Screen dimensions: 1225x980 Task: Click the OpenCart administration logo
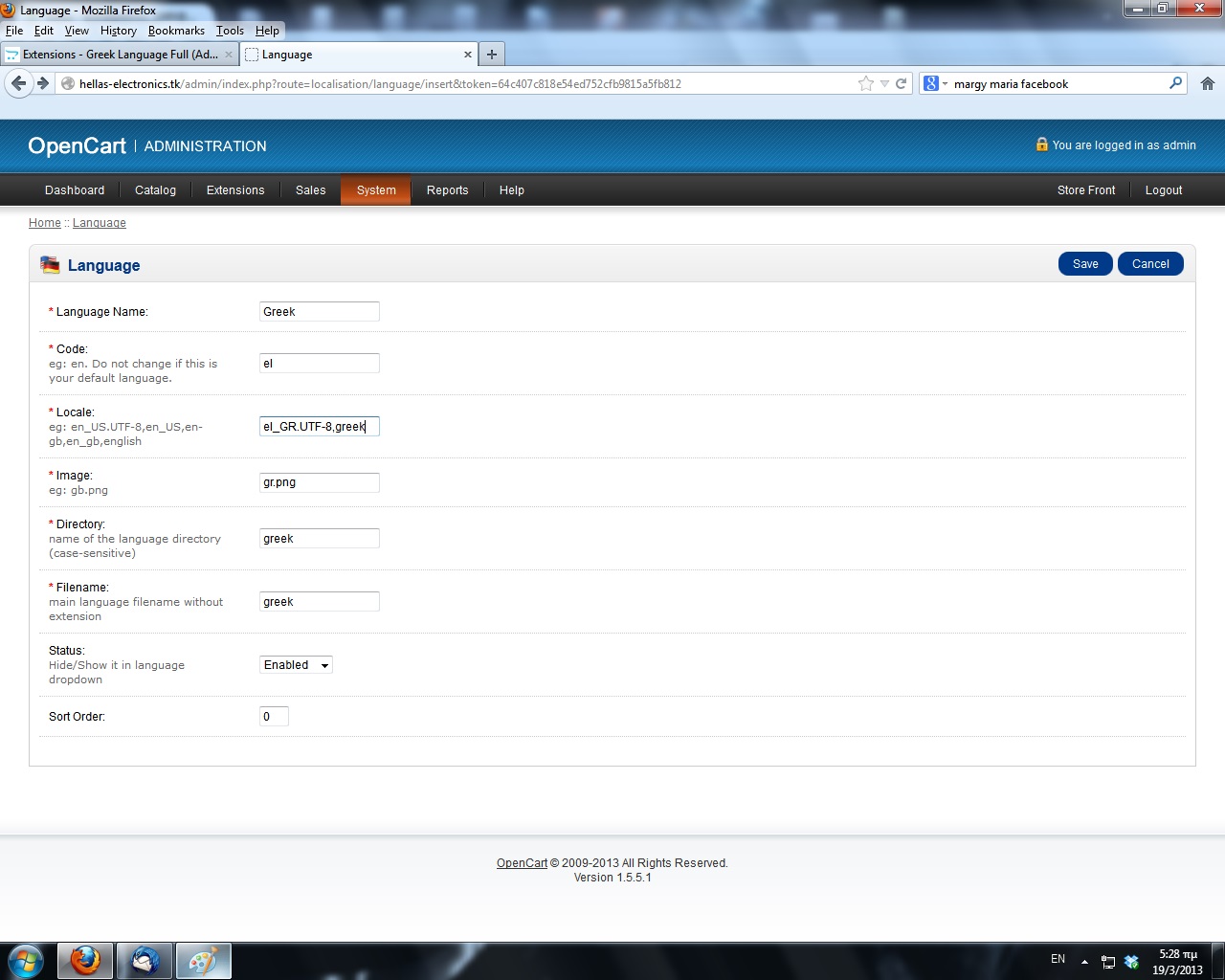(x=147, y=145)
